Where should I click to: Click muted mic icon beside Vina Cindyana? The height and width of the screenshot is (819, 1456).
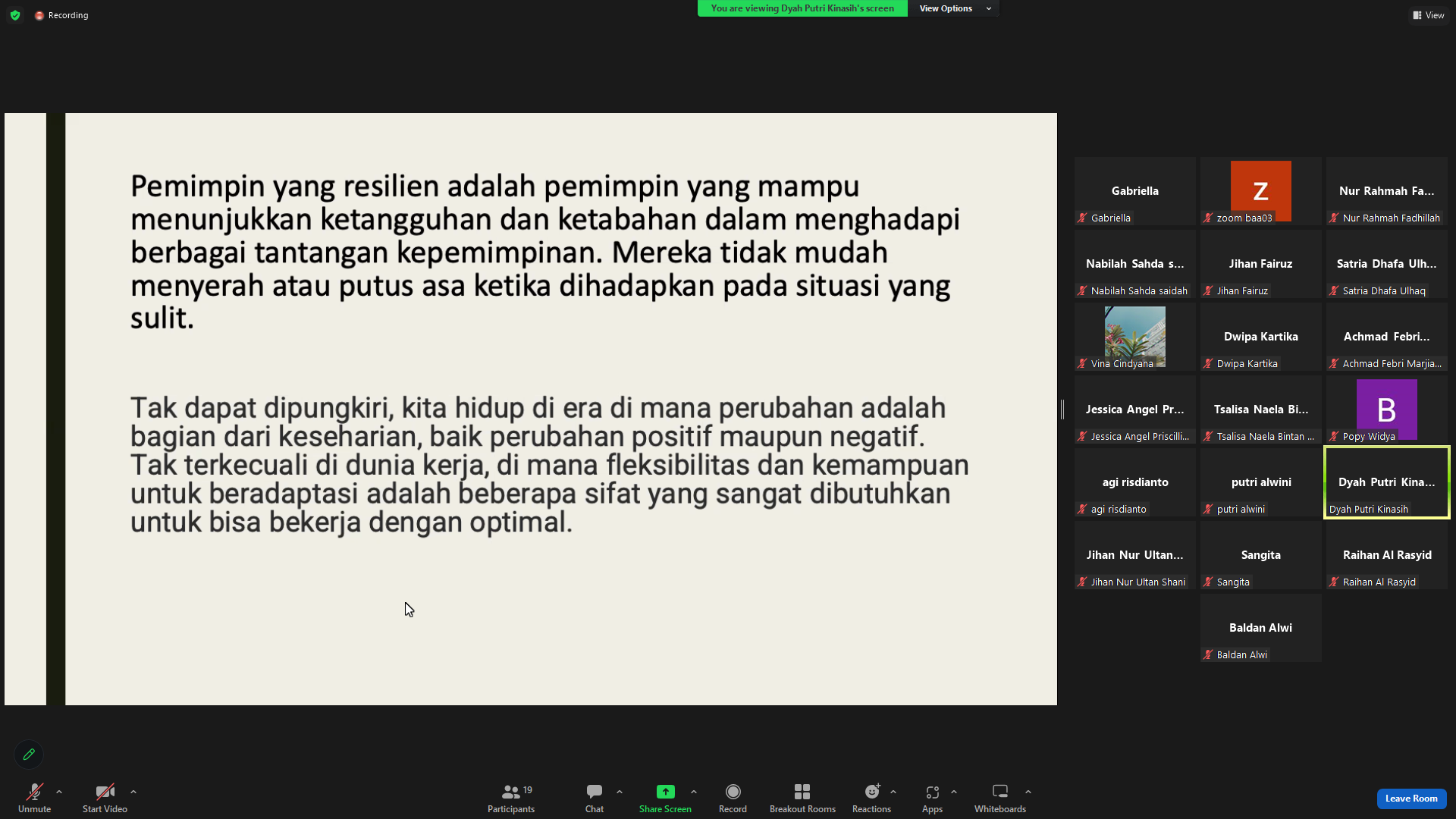tap(1082, 363)
